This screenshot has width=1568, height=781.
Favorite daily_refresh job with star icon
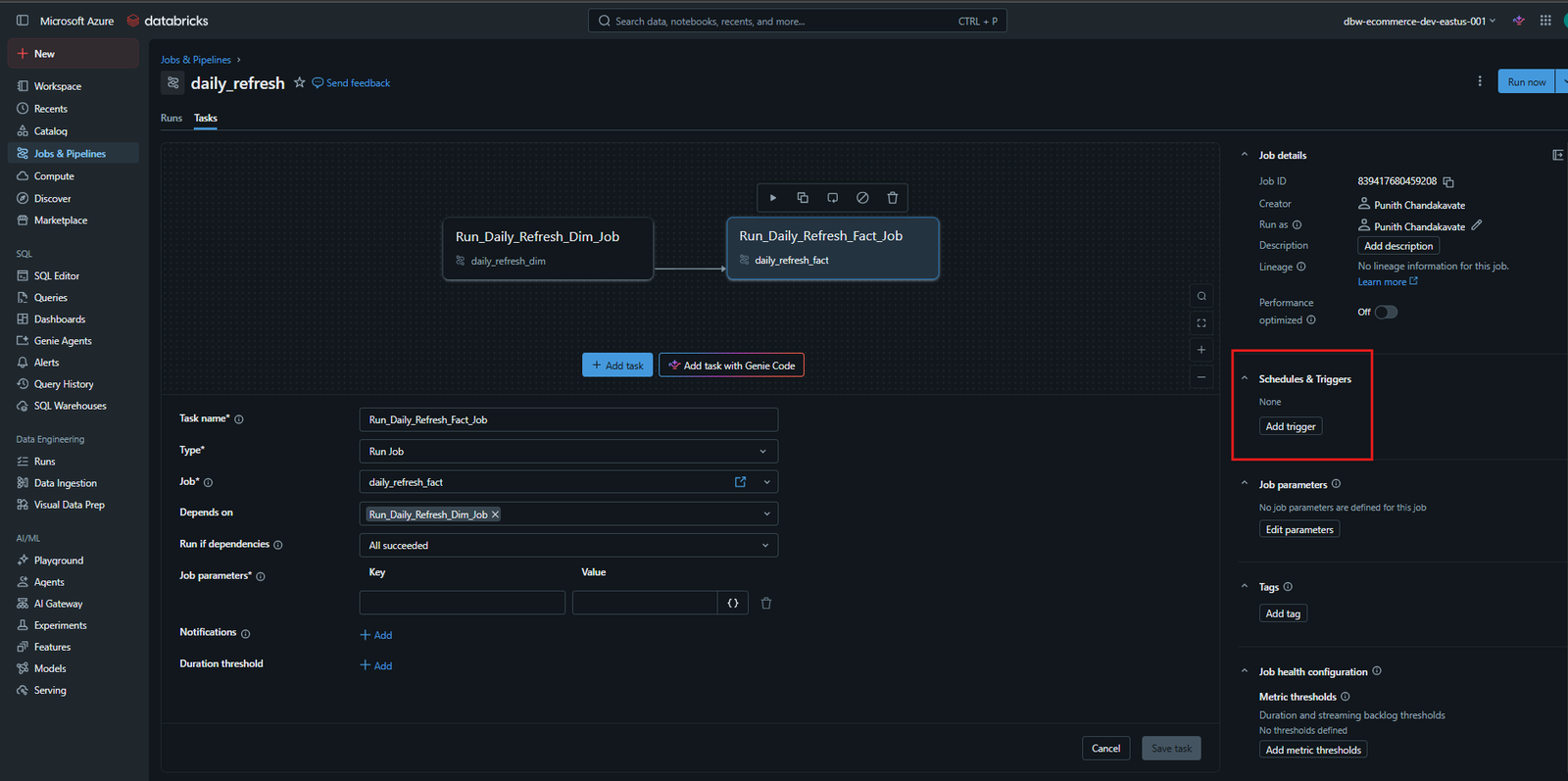300,83
